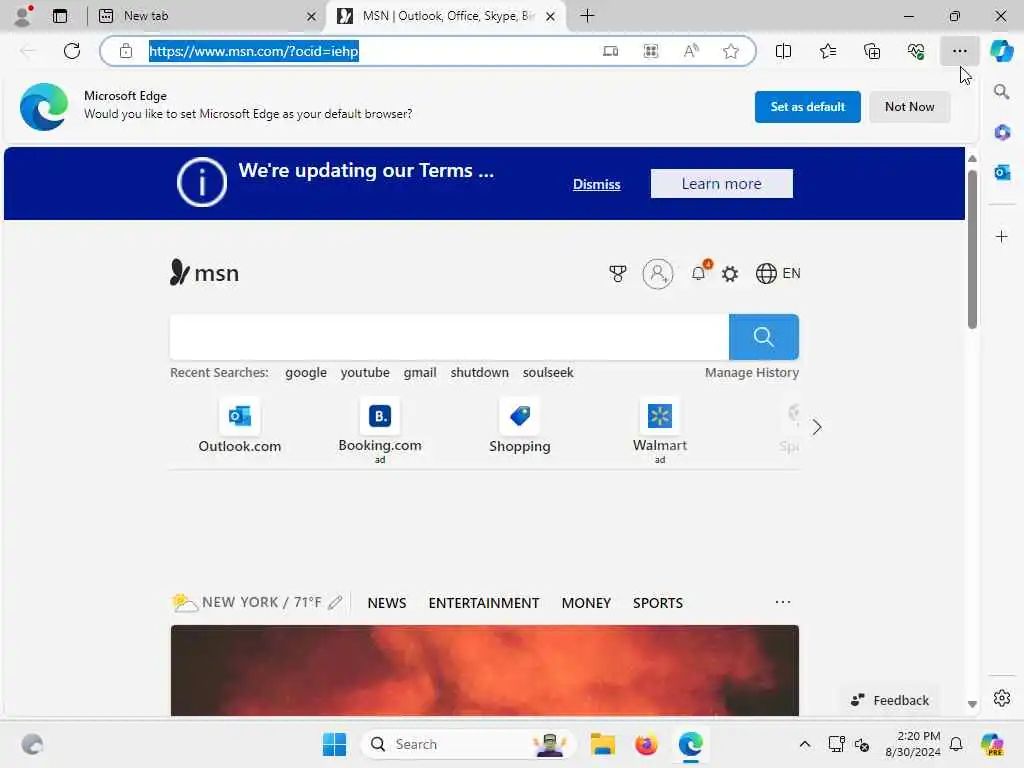
Task: Select recent search gmail
Action: tap(419, 372)
